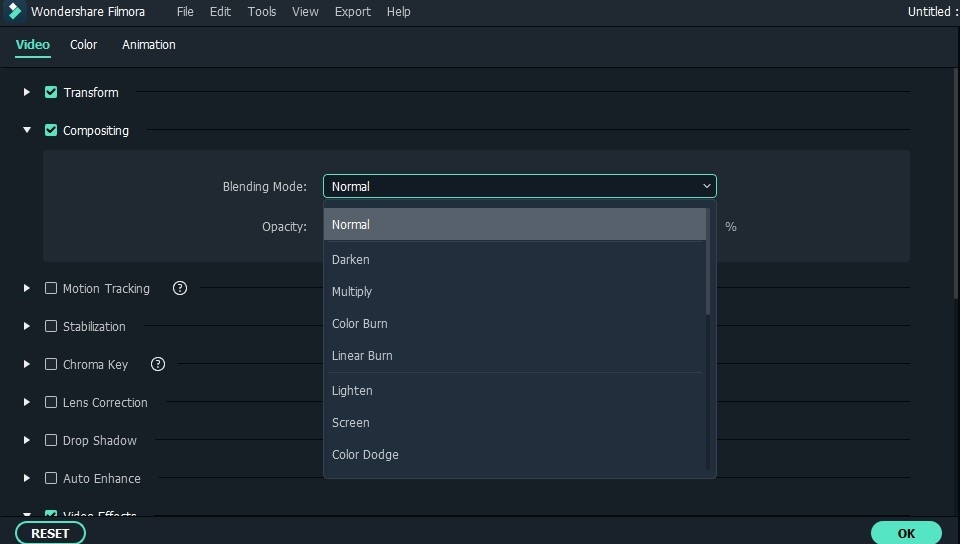
Task: Open the File menu
Action: click(185, 12)
